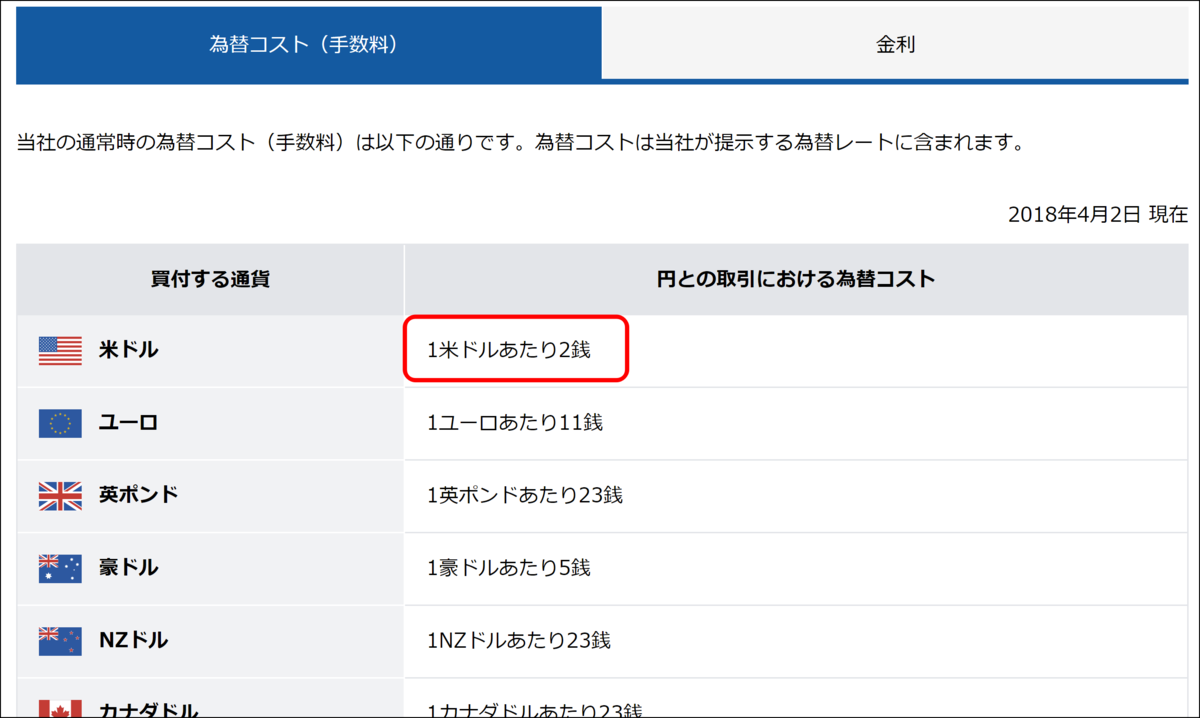Click the Australian flag icon beside 豪ドル
This screenshot has width=1200, height=718.
(59, 568)
